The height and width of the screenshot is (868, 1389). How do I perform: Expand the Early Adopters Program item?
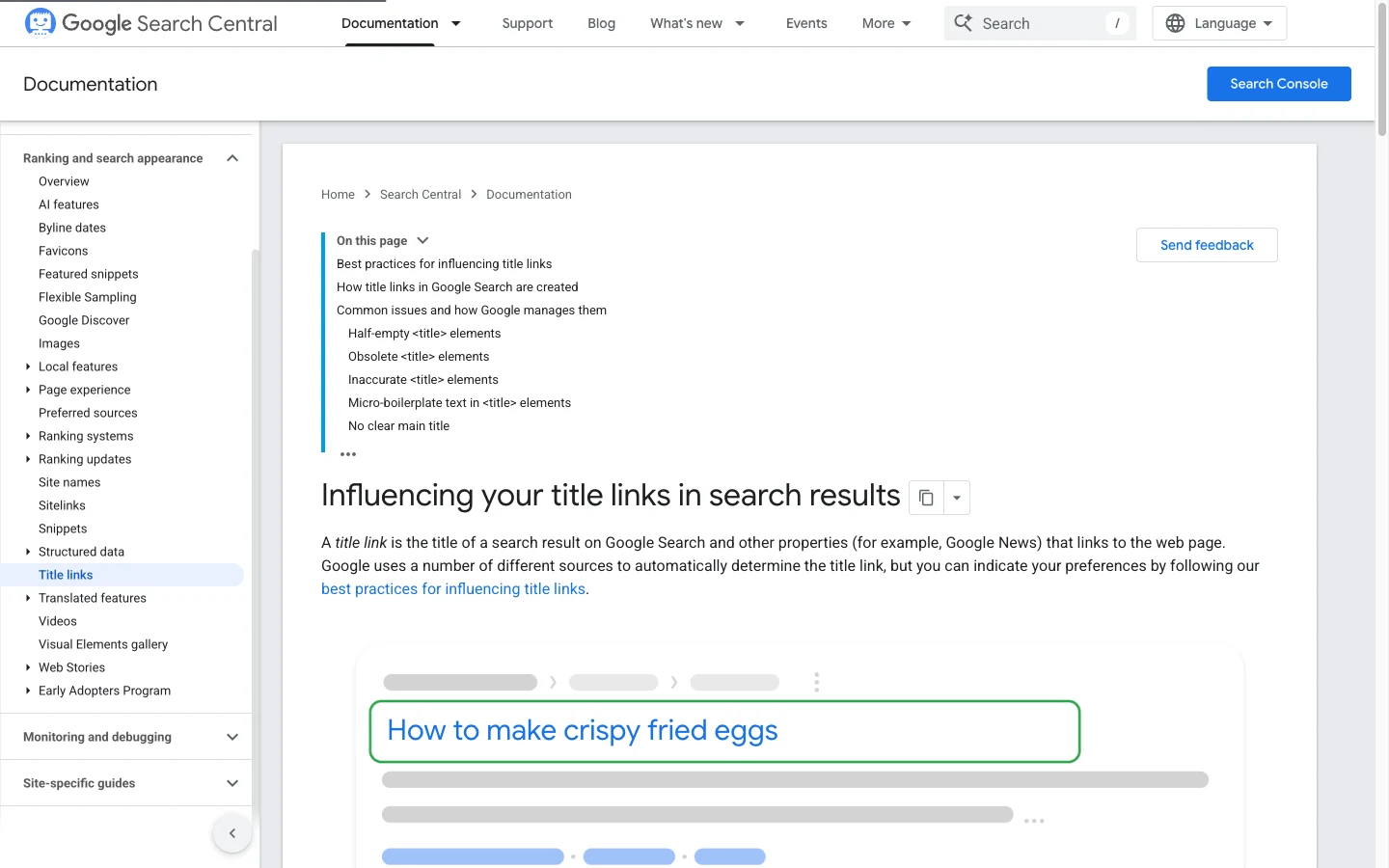(x=28, y=691)
